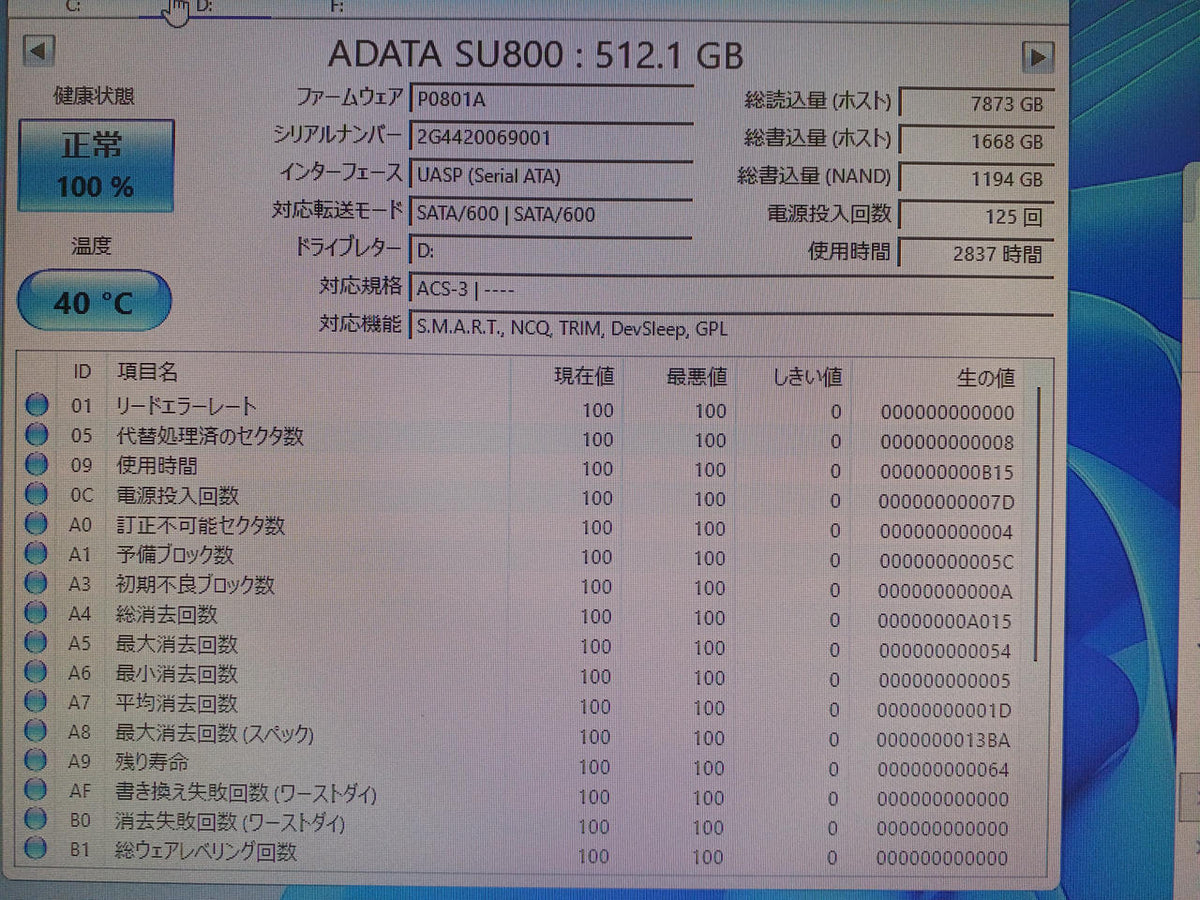
Task: Click the ID column header
Action: [x=82, y=372]
